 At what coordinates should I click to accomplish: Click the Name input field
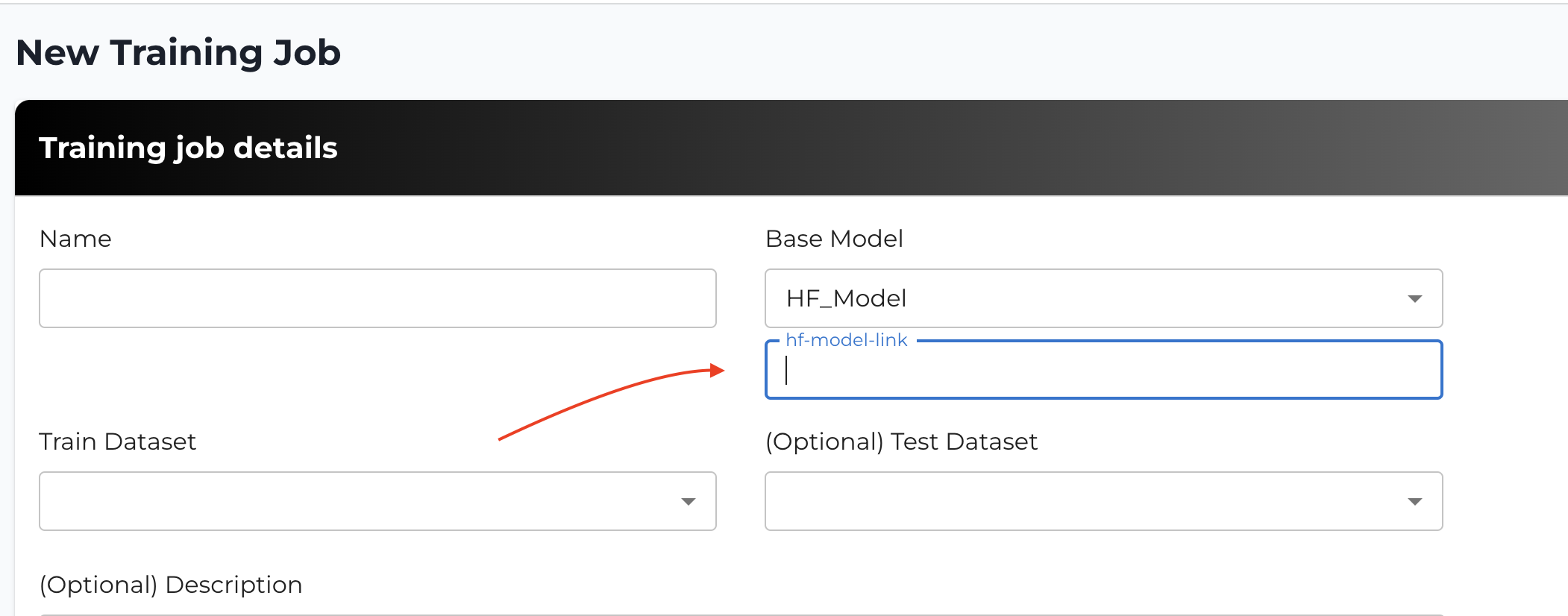click(x=377, y=298)
